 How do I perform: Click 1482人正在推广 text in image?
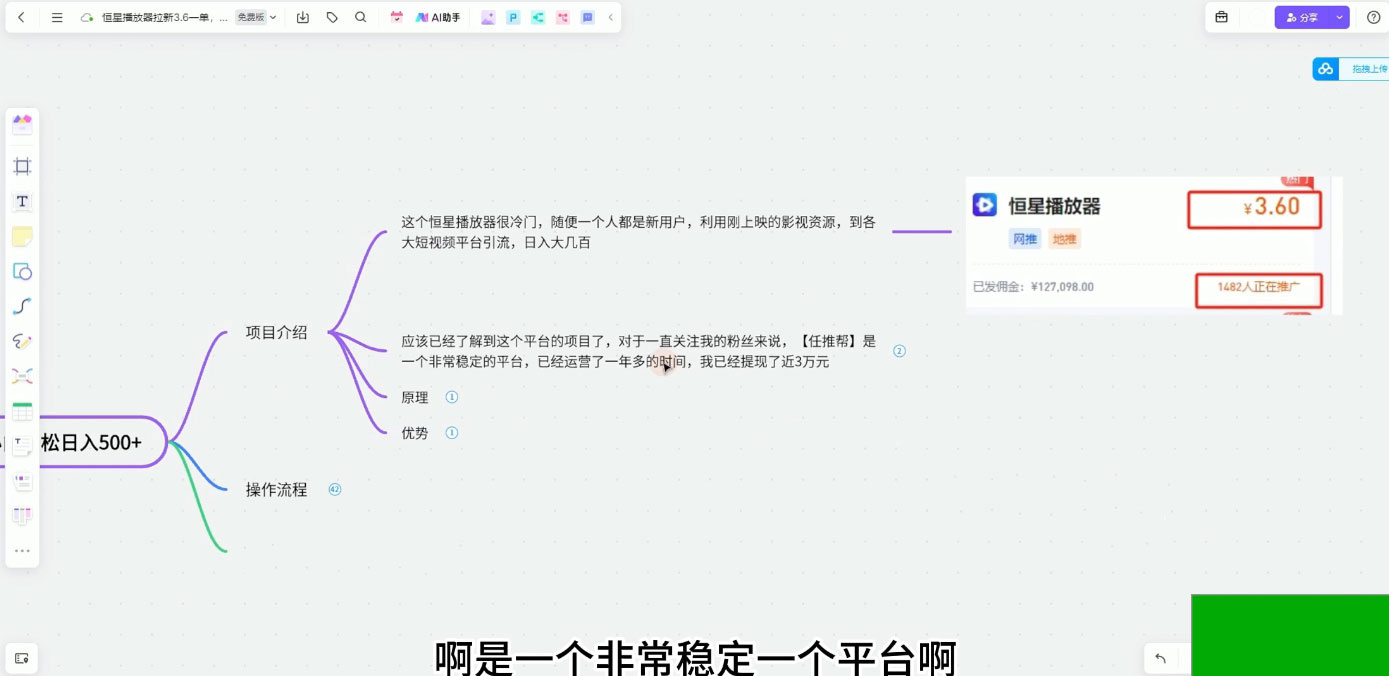[1259, 287]
